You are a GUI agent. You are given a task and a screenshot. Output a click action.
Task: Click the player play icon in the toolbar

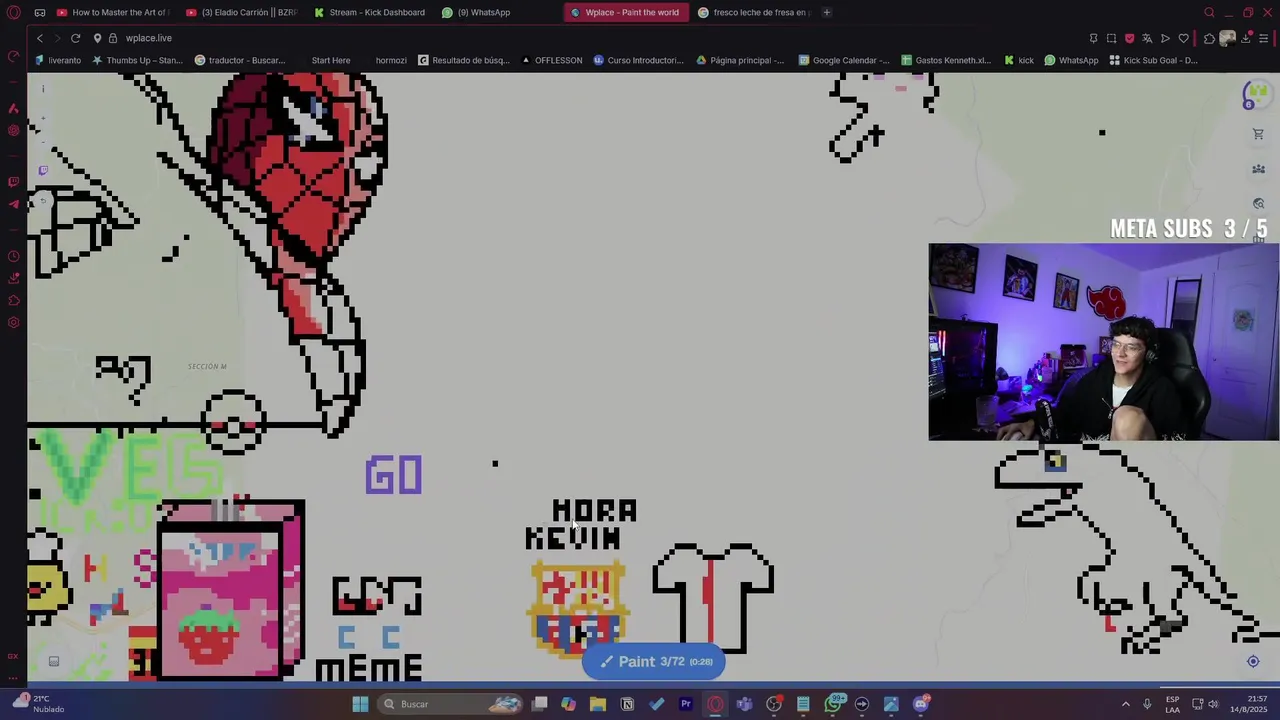pyautogui.click(x=1165, y=38)
